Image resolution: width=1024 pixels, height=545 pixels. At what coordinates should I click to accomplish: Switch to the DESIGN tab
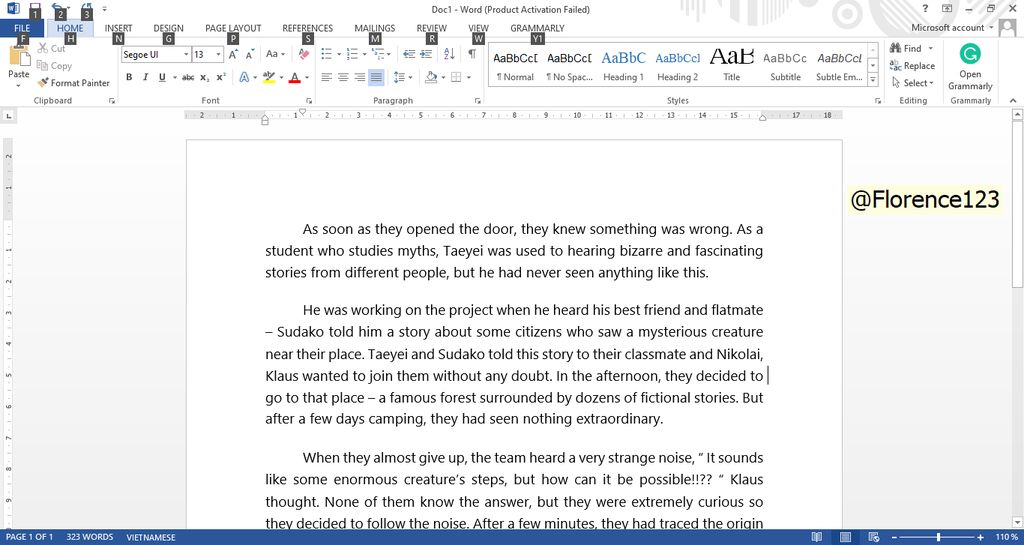[168, 28]
